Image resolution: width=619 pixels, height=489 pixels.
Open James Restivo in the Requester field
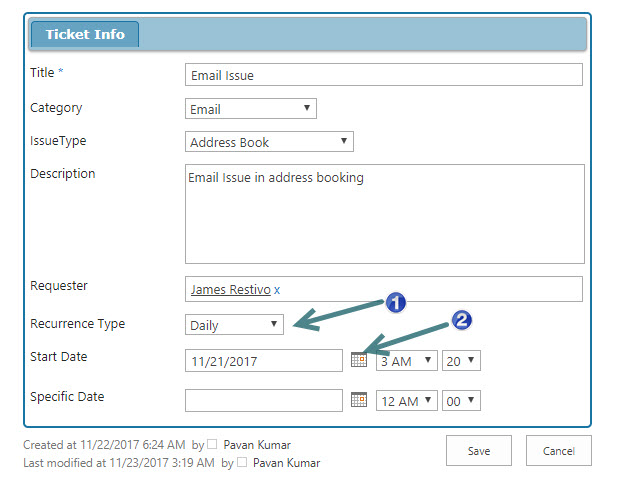click(230, 290)
